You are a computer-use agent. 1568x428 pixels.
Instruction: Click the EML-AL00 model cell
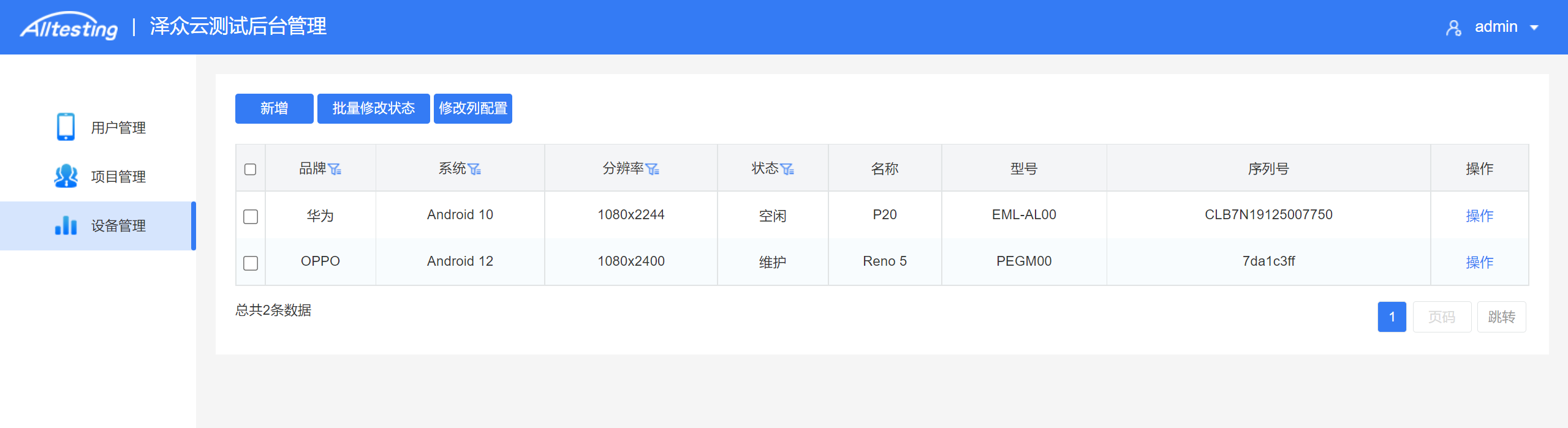(x=1024, y=215)
